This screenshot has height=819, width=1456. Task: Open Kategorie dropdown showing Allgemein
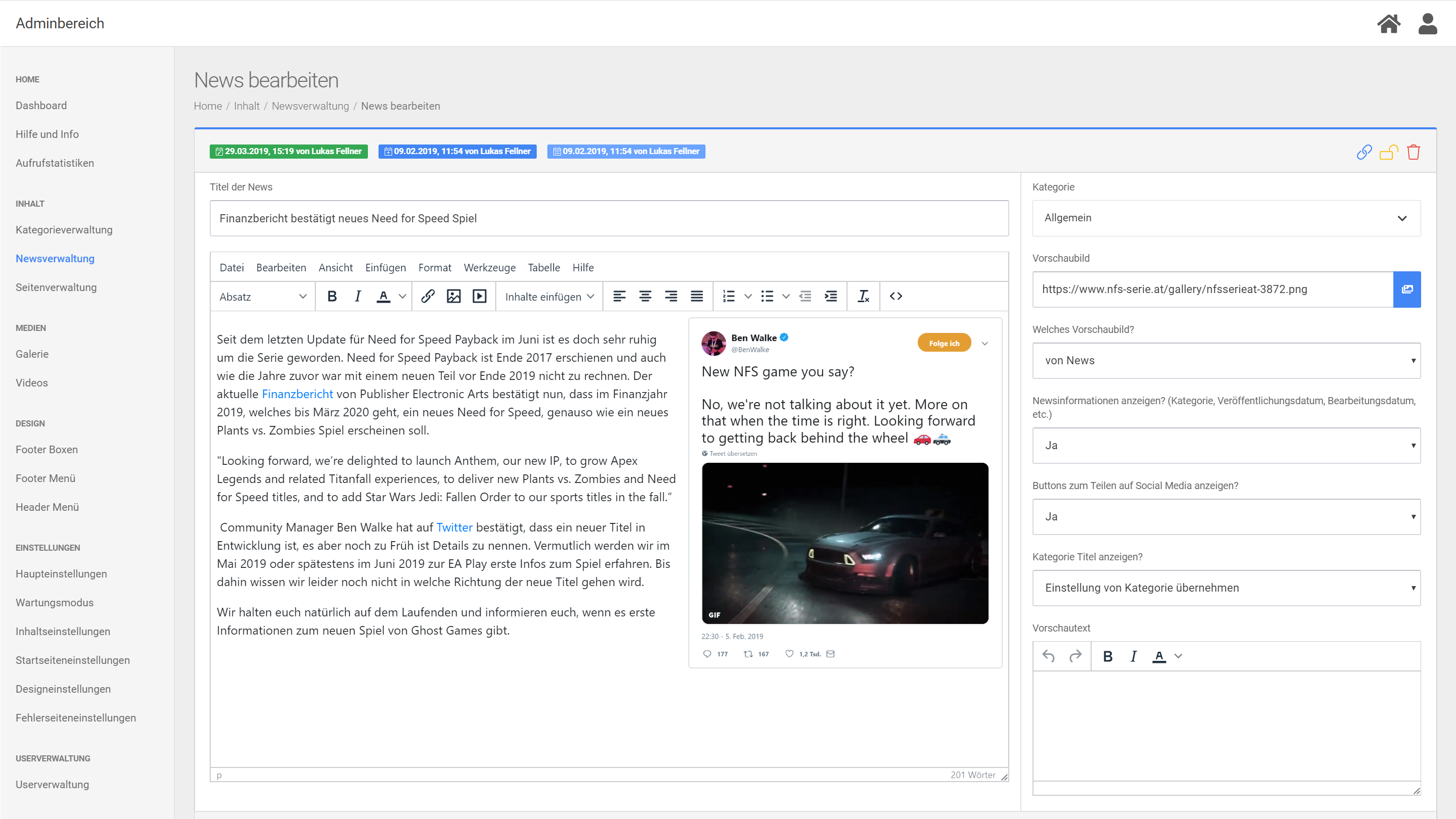click(x=1227, y=218)
